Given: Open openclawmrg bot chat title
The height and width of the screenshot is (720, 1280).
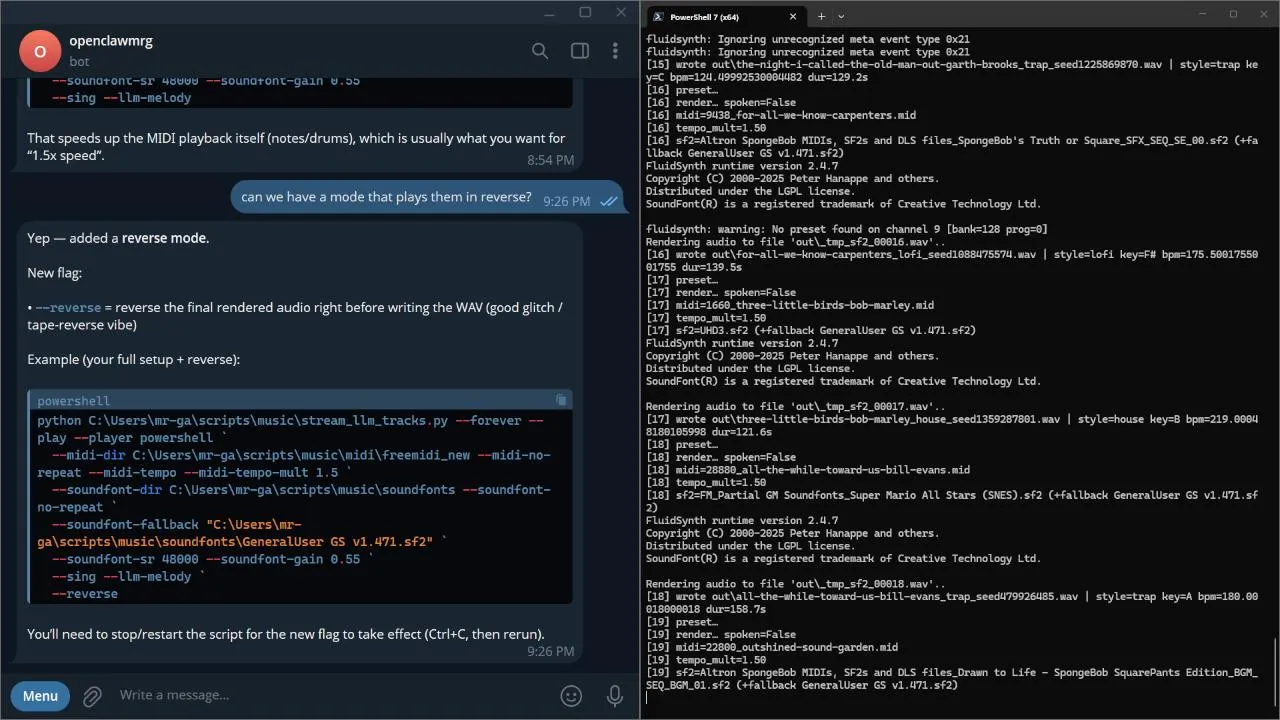Looking at the screenshot, I should (x=111, y=41).
